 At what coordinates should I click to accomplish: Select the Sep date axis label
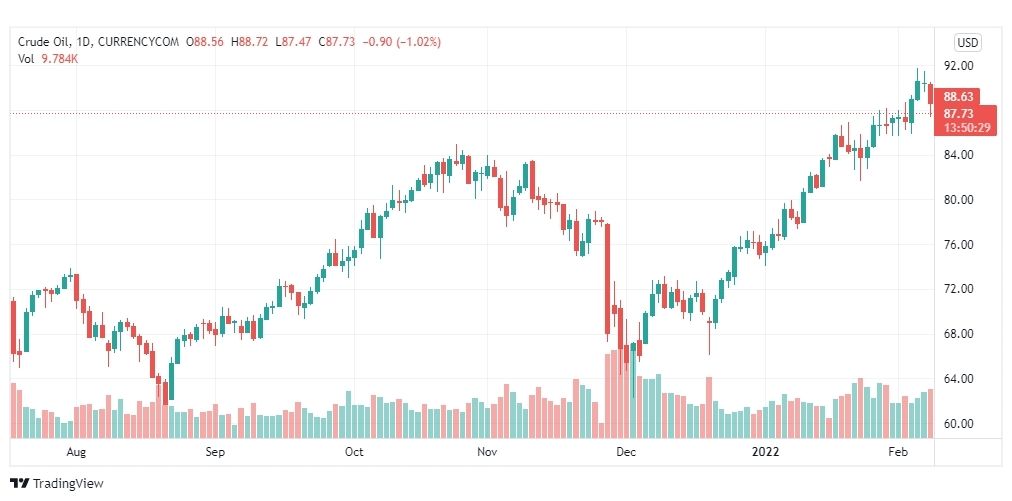coord(215,451)
